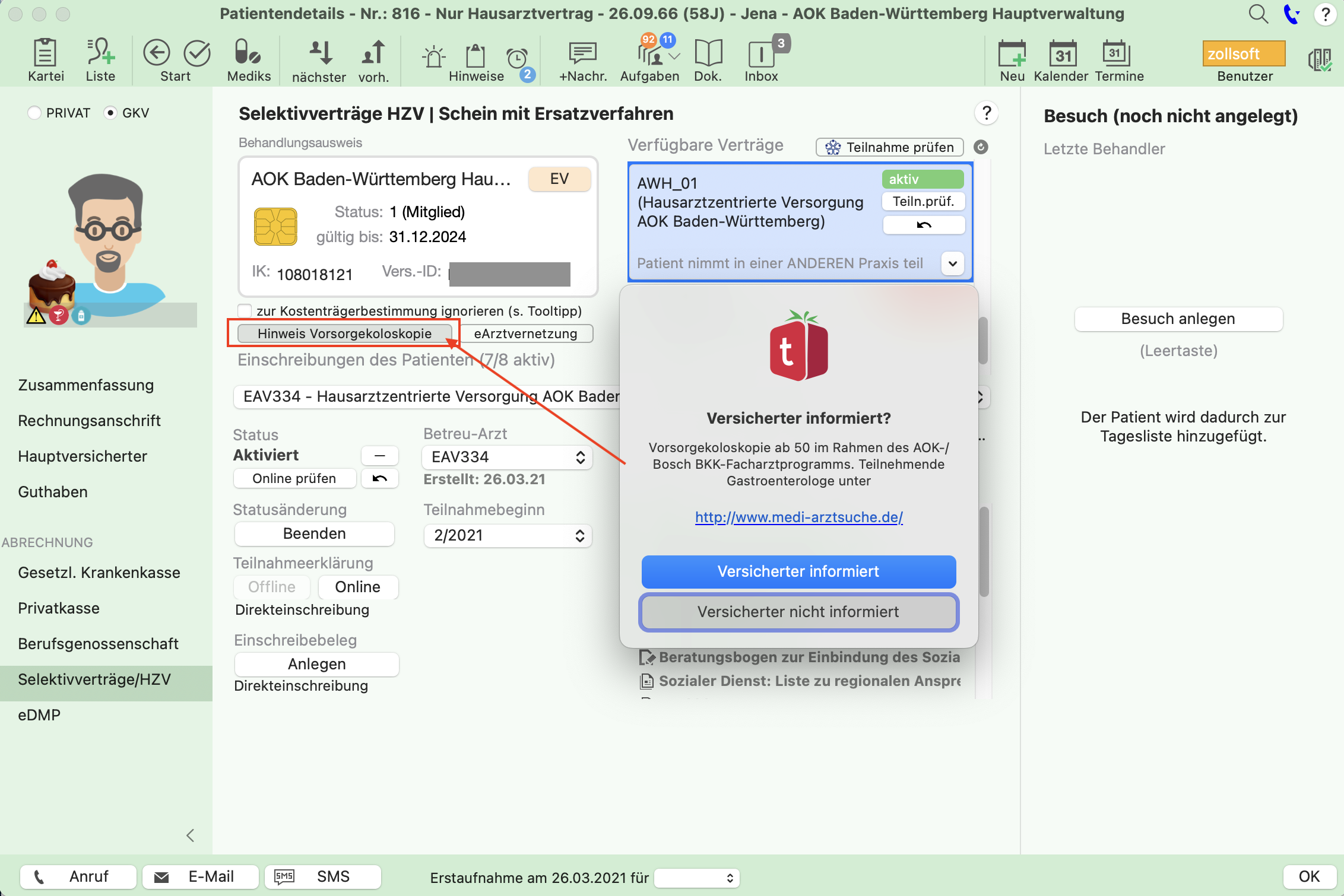
Task: Click the minus button beside Aktiviert
Action: coord(380,455)
